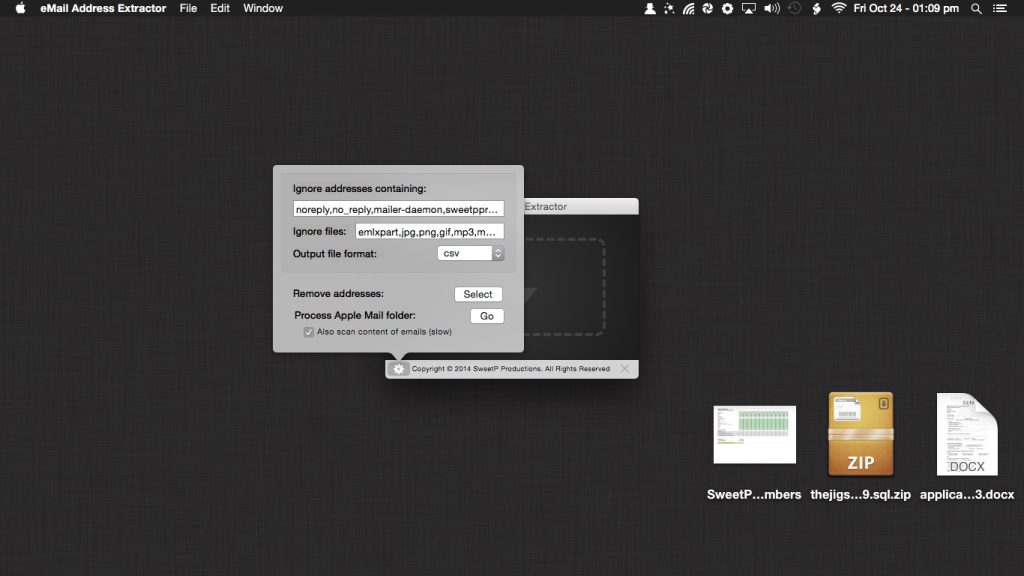Click the output format stepper arrows
1024x576 pixels.
click(497, 252)
